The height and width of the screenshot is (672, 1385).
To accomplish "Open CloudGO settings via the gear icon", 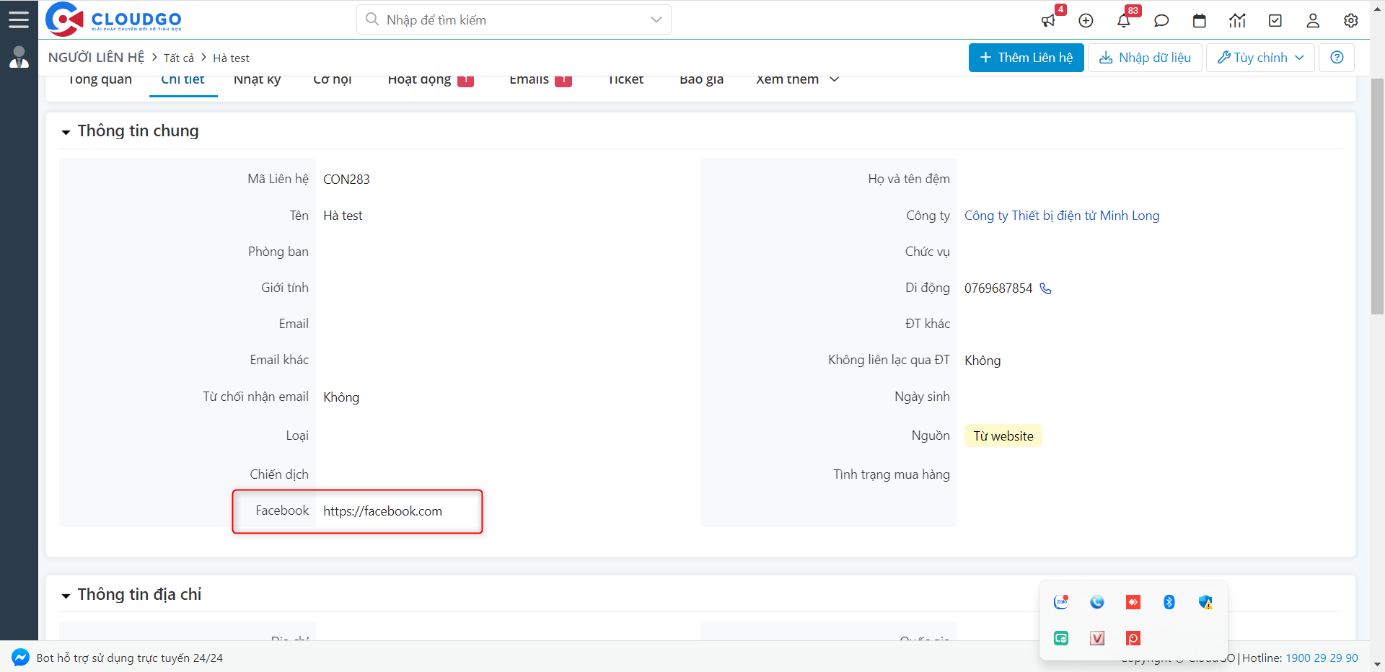I will [x=1350, y=20].
